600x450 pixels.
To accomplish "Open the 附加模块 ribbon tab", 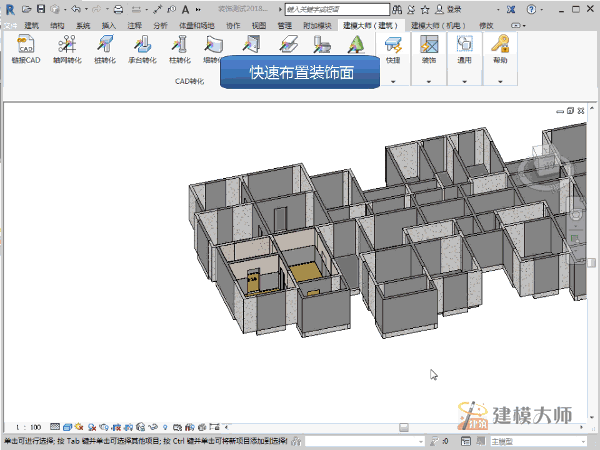I will 317,26.
